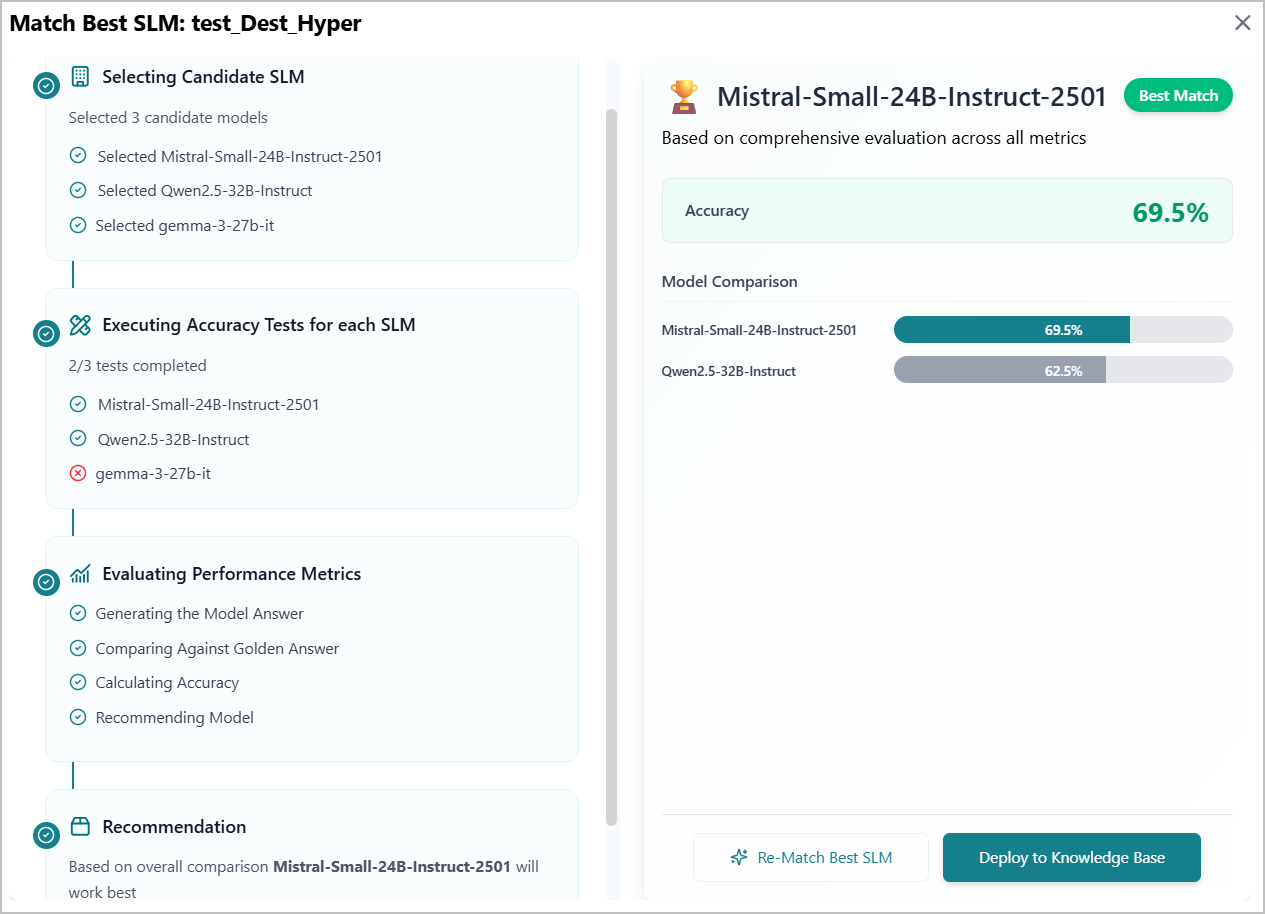Click check icon beside Qwen2.5-32B-Instruct accuracy test
The height and width of the screenshot is (914, 1265).
click(78, 439)
